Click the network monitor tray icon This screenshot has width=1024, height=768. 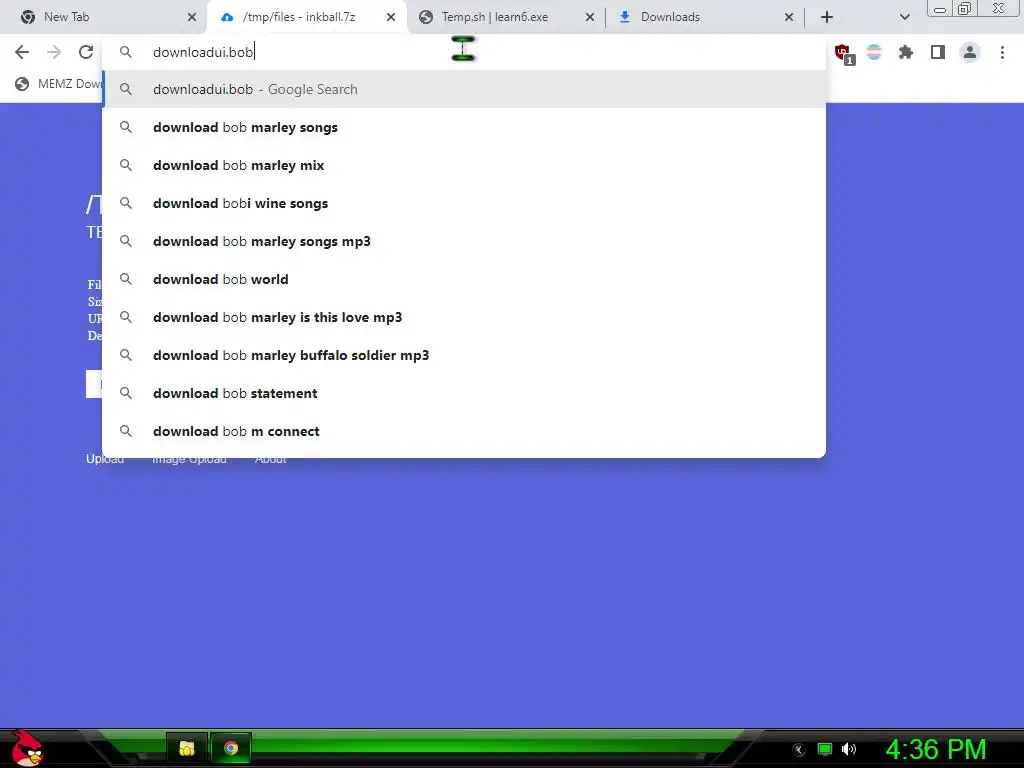[x=825, y=749]
